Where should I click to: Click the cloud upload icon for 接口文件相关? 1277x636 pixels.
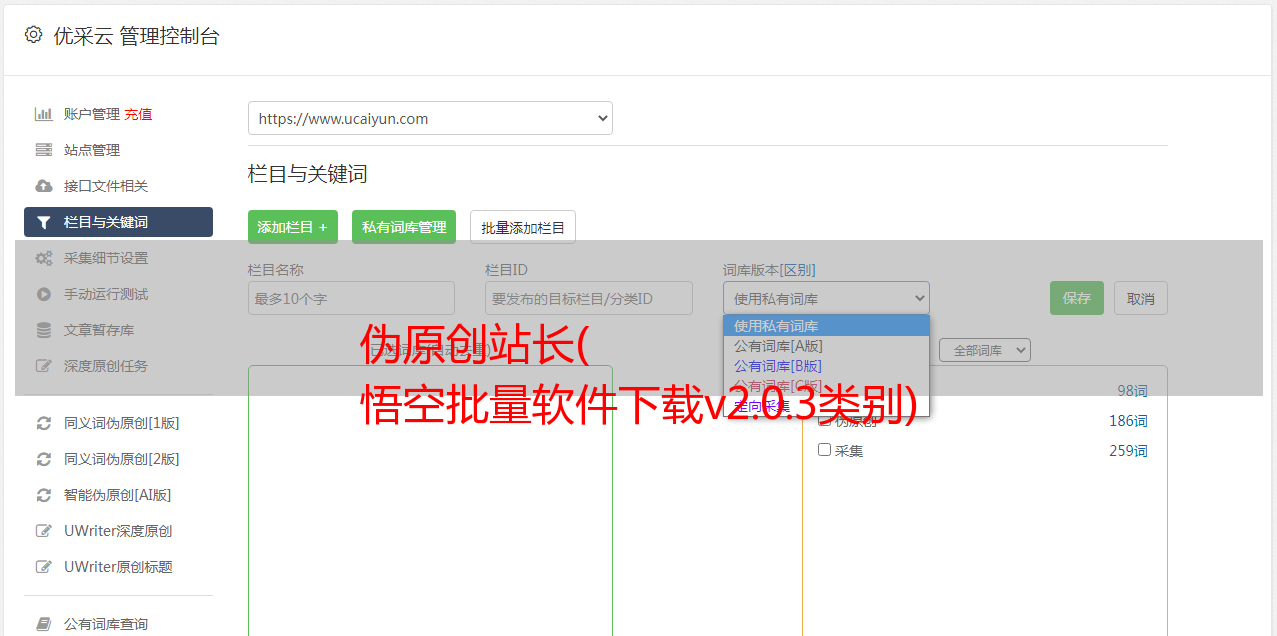coord(44,186)
